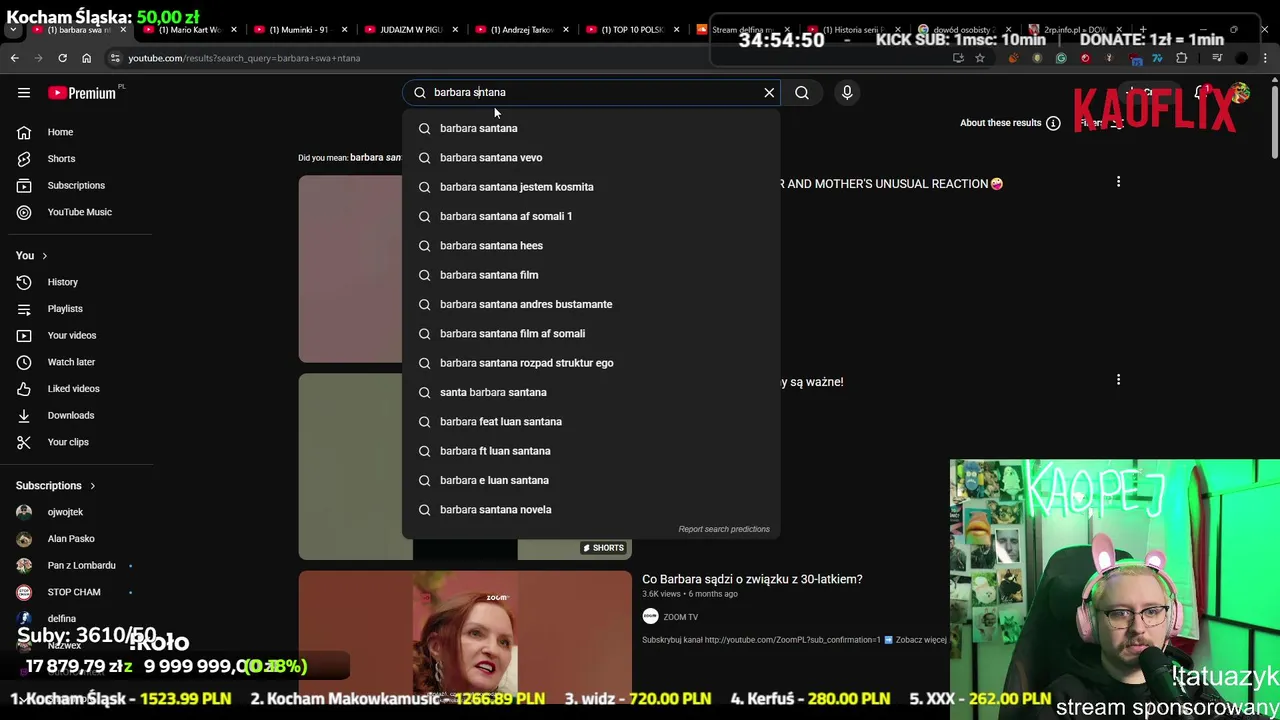Image resolution: width=1280 pixels, height=720 pixels.
Task: Click the notifications bell icon
Action: point(1200,93)
